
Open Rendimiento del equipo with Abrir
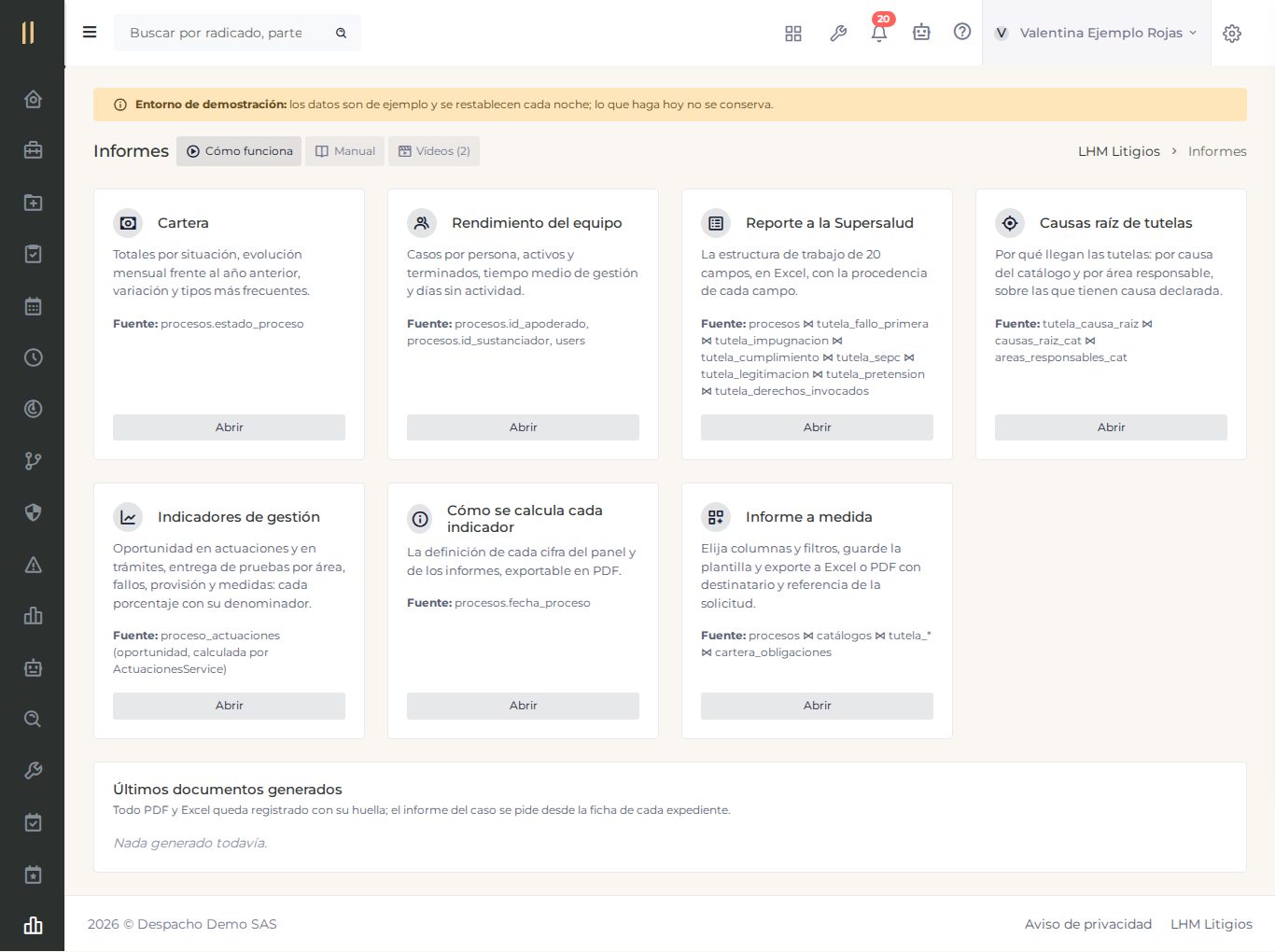coord(523,427)
